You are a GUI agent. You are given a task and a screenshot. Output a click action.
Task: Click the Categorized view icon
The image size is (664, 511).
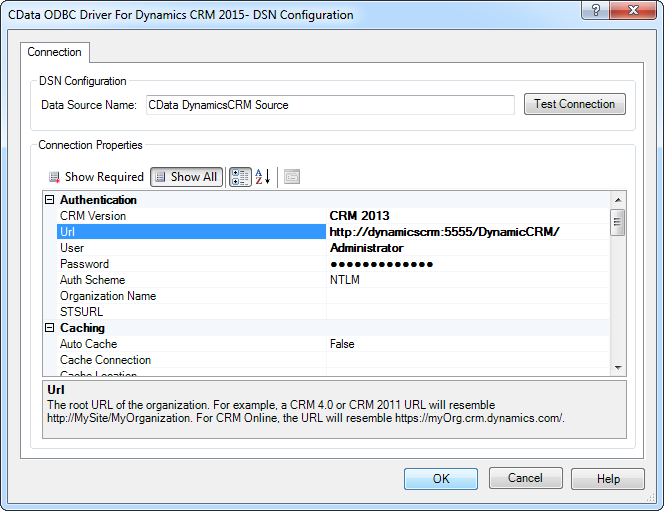[240, 177]
